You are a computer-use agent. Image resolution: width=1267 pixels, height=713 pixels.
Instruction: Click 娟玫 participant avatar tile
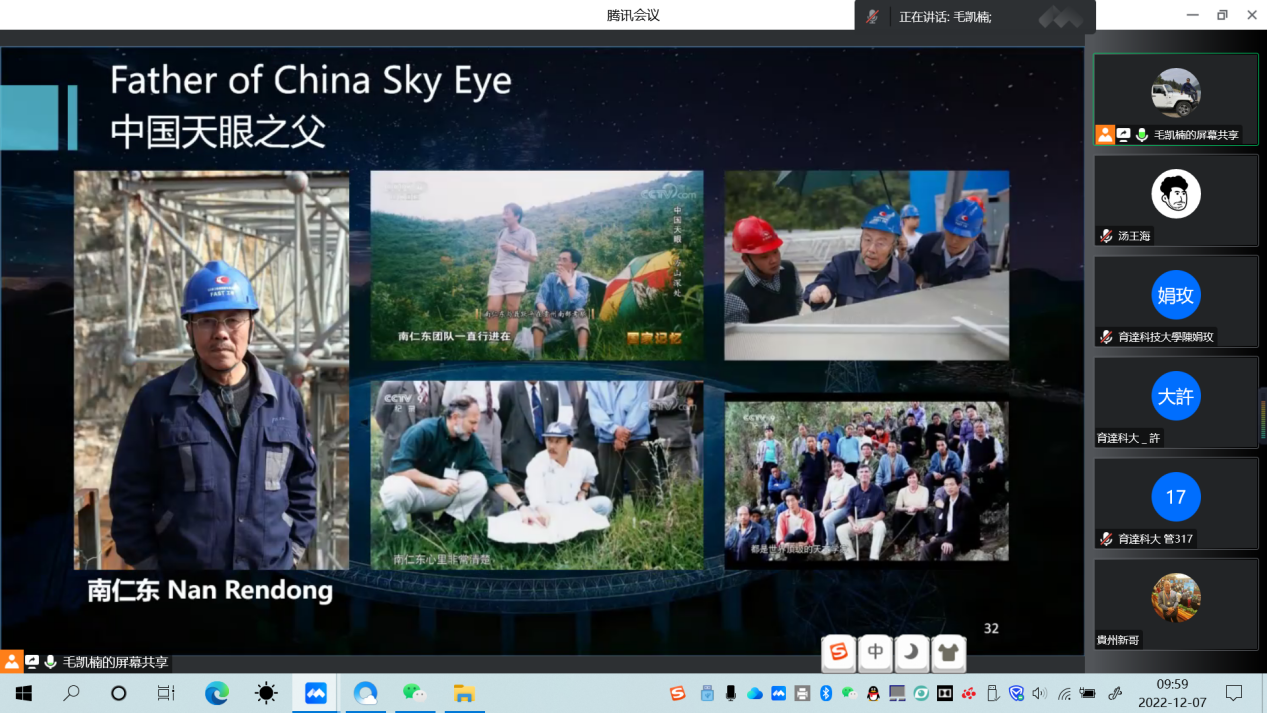[1175, 301]
